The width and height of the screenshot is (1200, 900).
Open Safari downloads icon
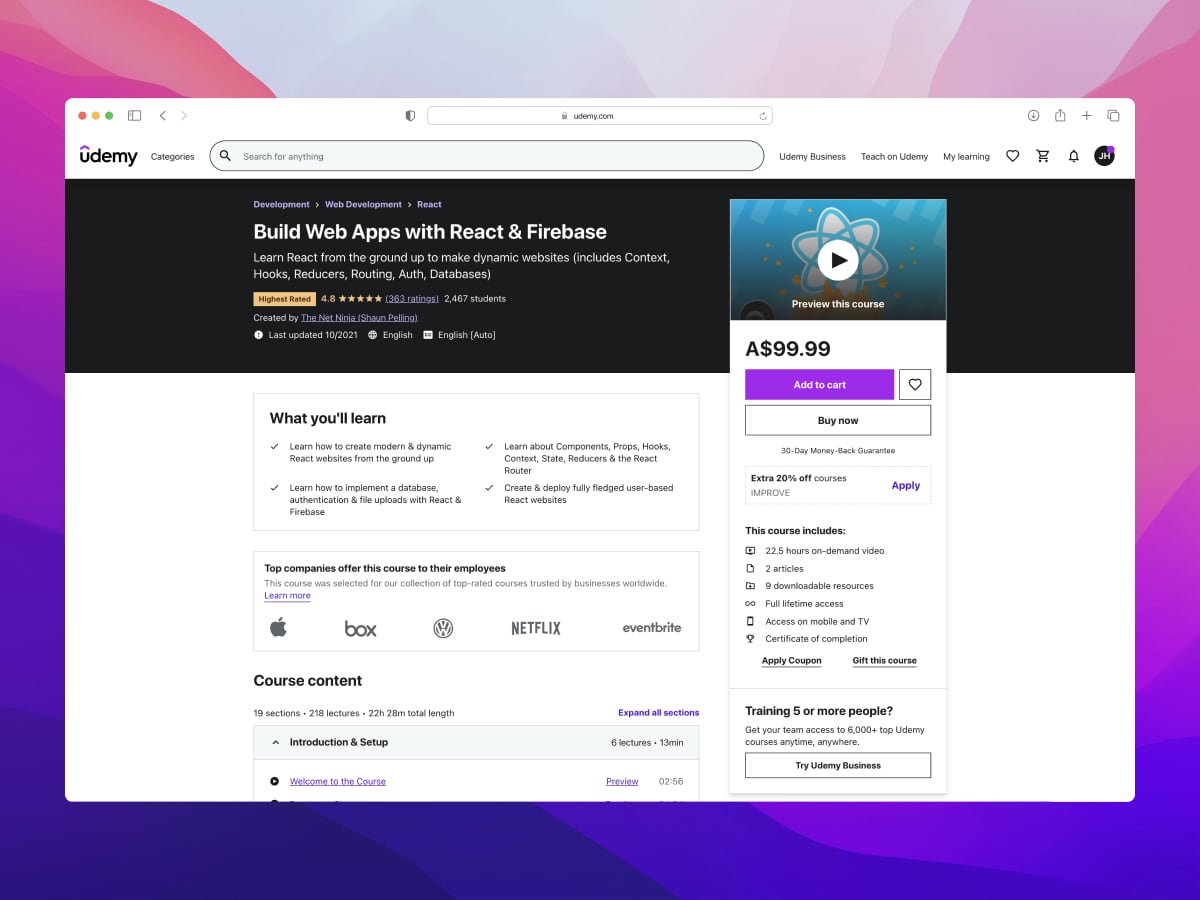tap(1033, 116)
